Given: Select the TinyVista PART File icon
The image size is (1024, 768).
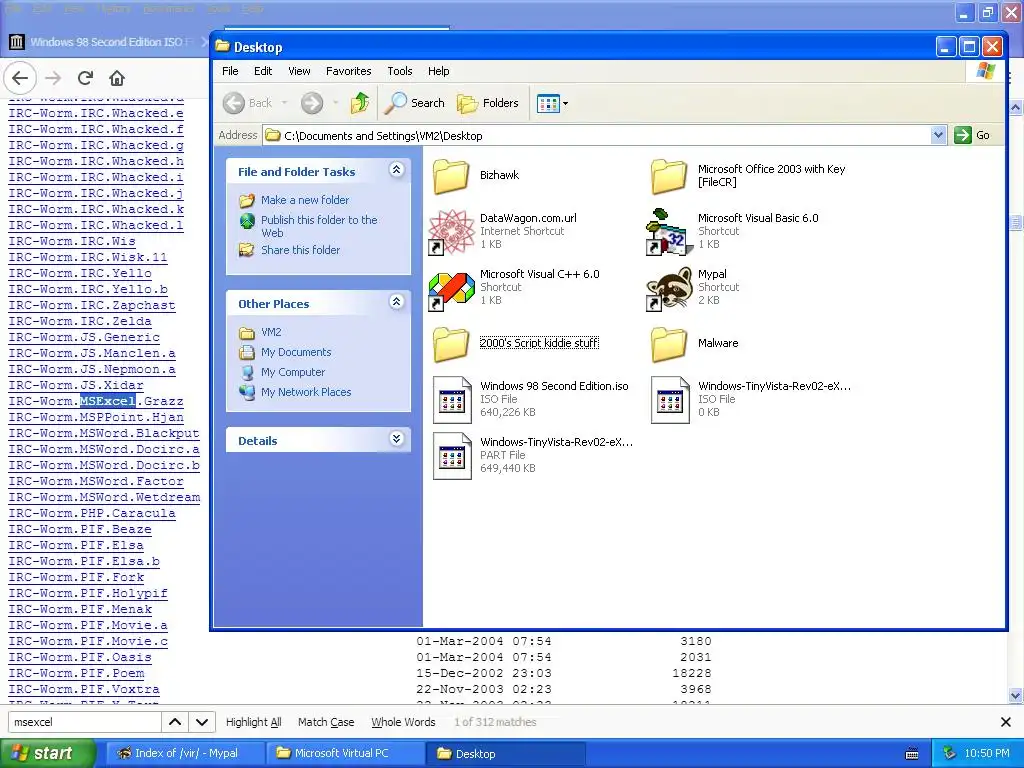Looking at the screenshot, I should pyautogui.click(x=452, y=456).
